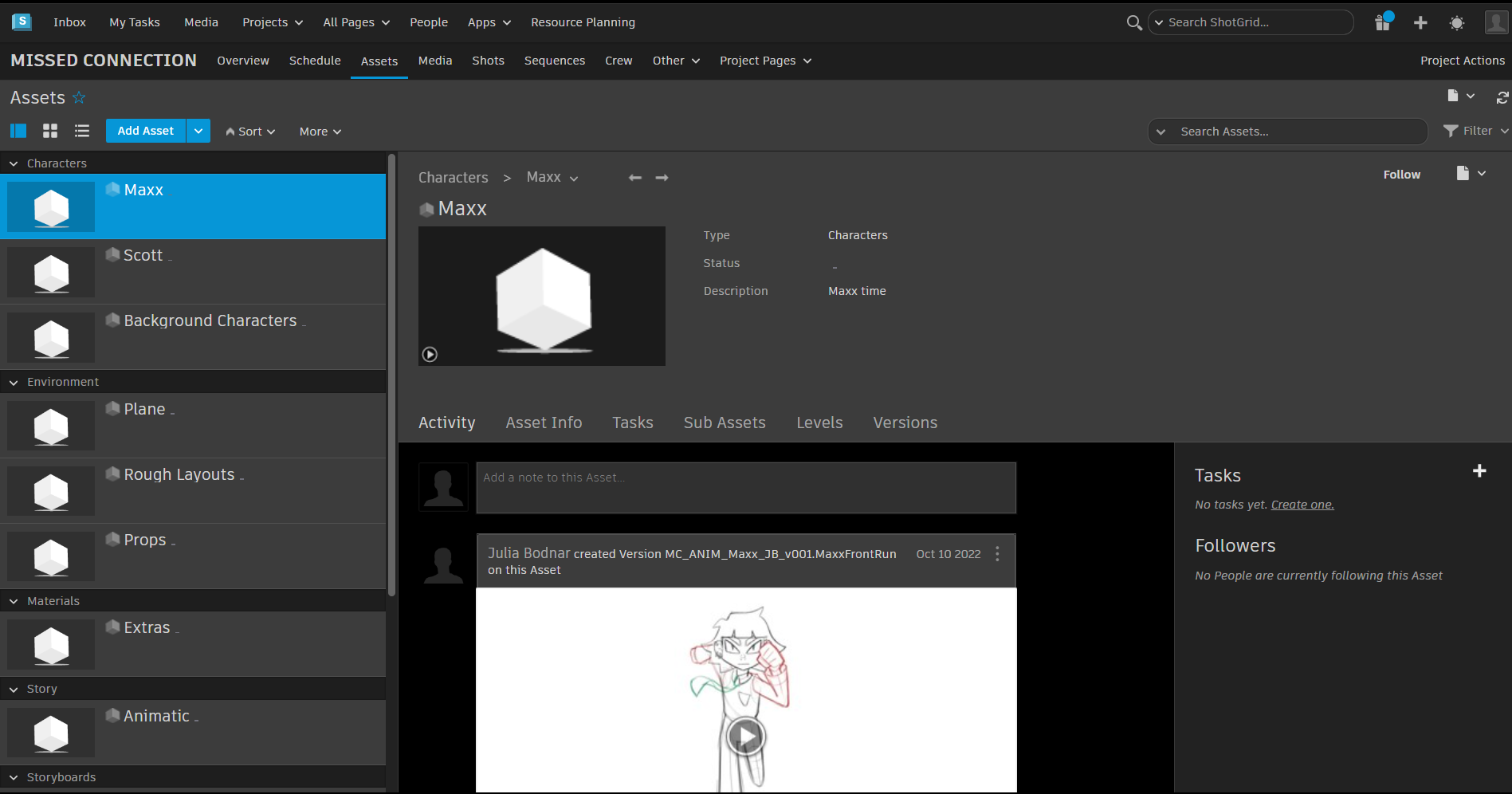Go to next asset arrow
The height and width of the screenshot is (794, 1512).
662,178
